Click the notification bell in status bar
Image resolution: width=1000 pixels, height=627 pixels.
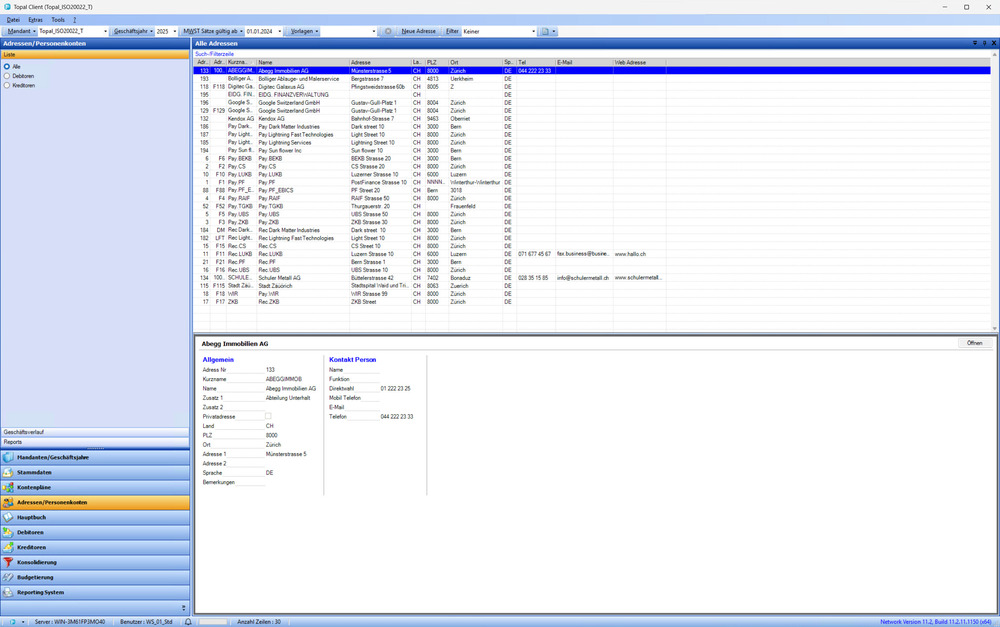coord(188,621)
